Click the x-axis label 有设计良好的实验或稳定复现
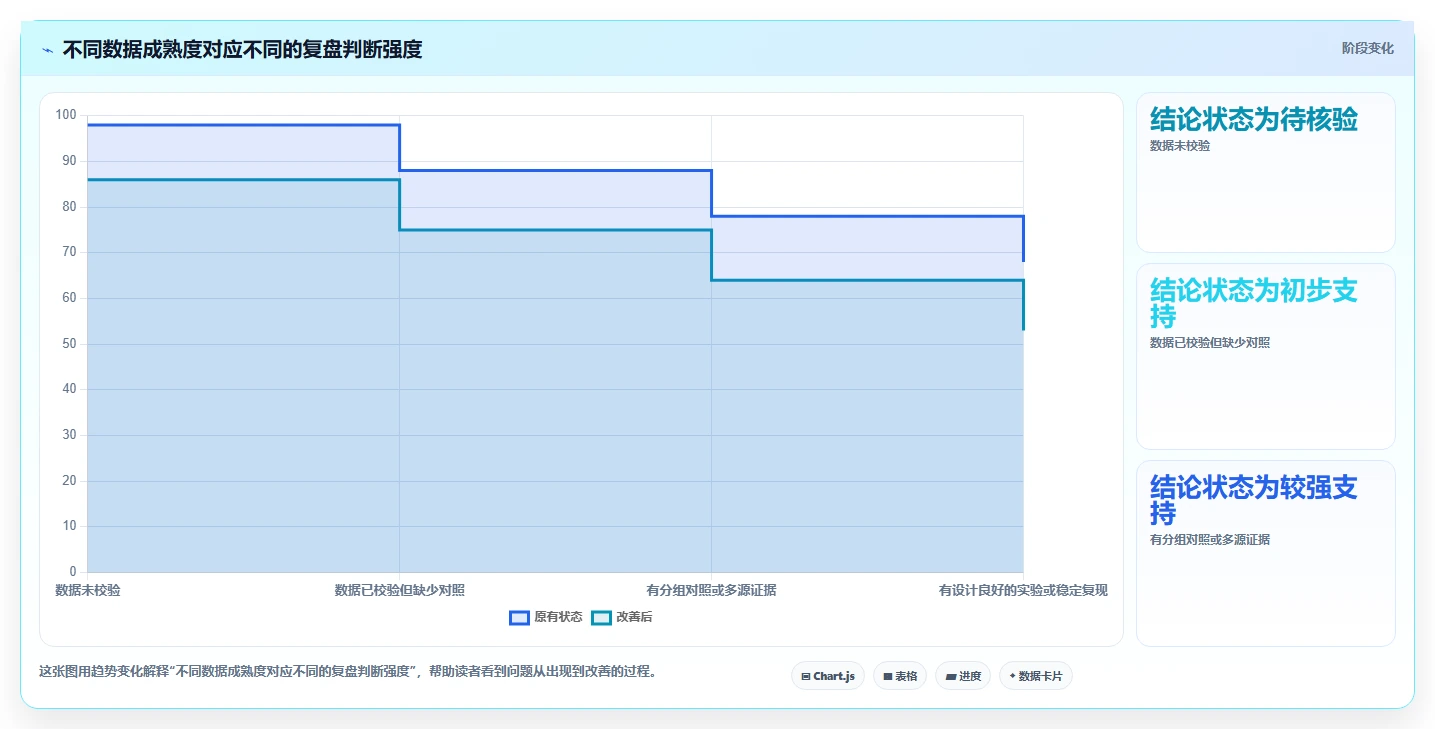Viewport: 1435px width, 729px height. pyautogui.click(x=1023, y=590)
